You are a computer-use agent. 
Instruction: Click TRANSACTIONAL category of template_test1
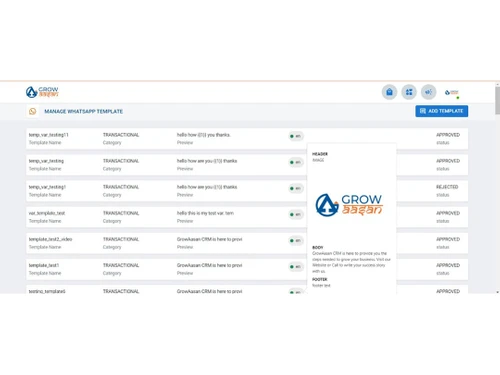click(x=121, y=265)
